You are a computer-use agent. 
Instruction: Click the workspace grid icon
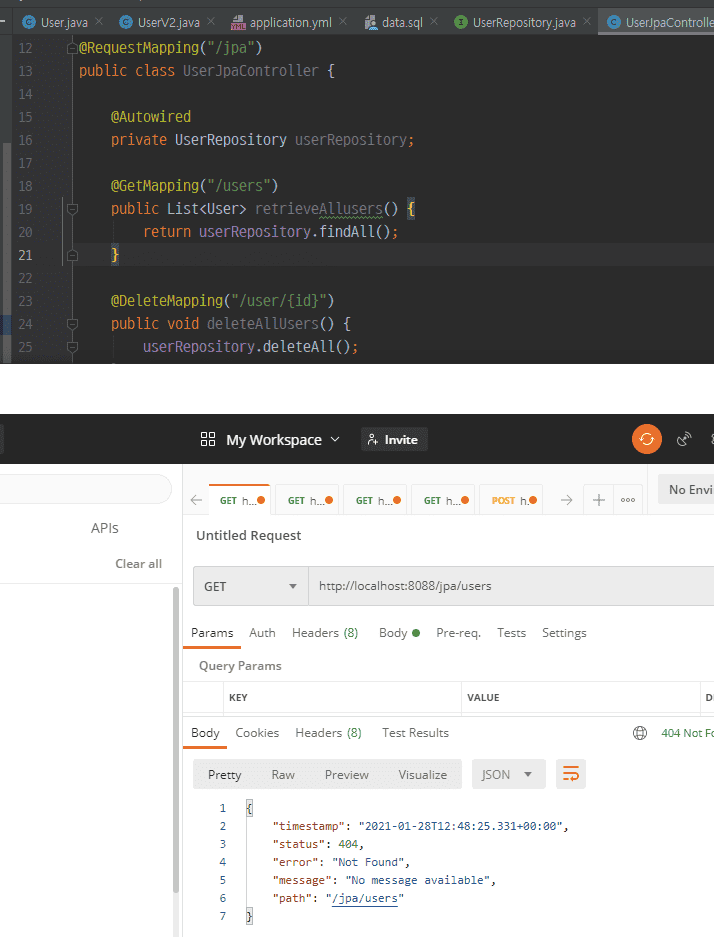click(208, 440)
